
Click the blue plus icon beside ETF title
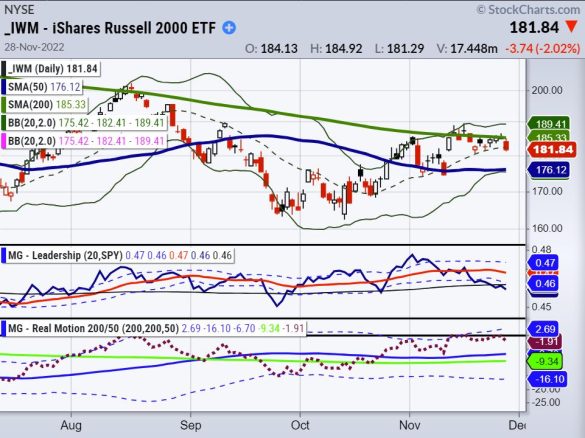point(229,28)
